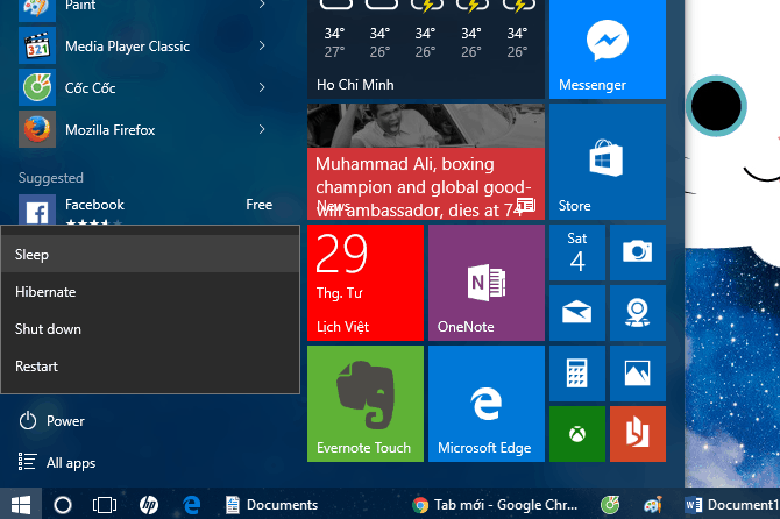Expand the Mozilla Firefox jump list arrow
This screenshot has height=519, width=780.
point(262,129)
